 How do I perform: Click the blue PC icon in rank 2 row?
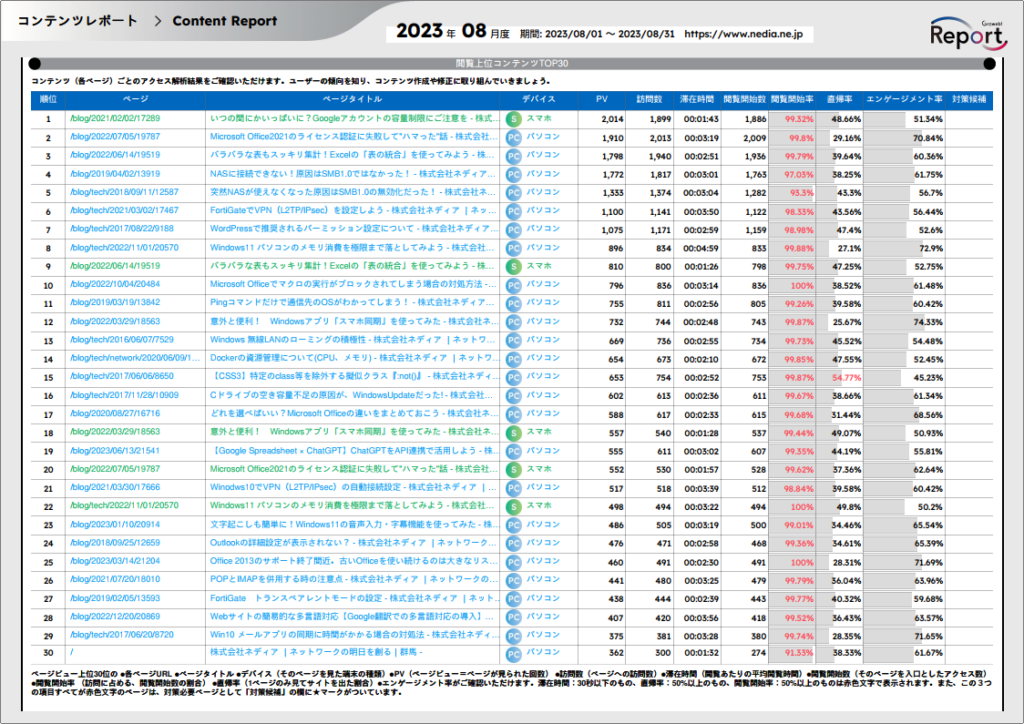point(513,137)
